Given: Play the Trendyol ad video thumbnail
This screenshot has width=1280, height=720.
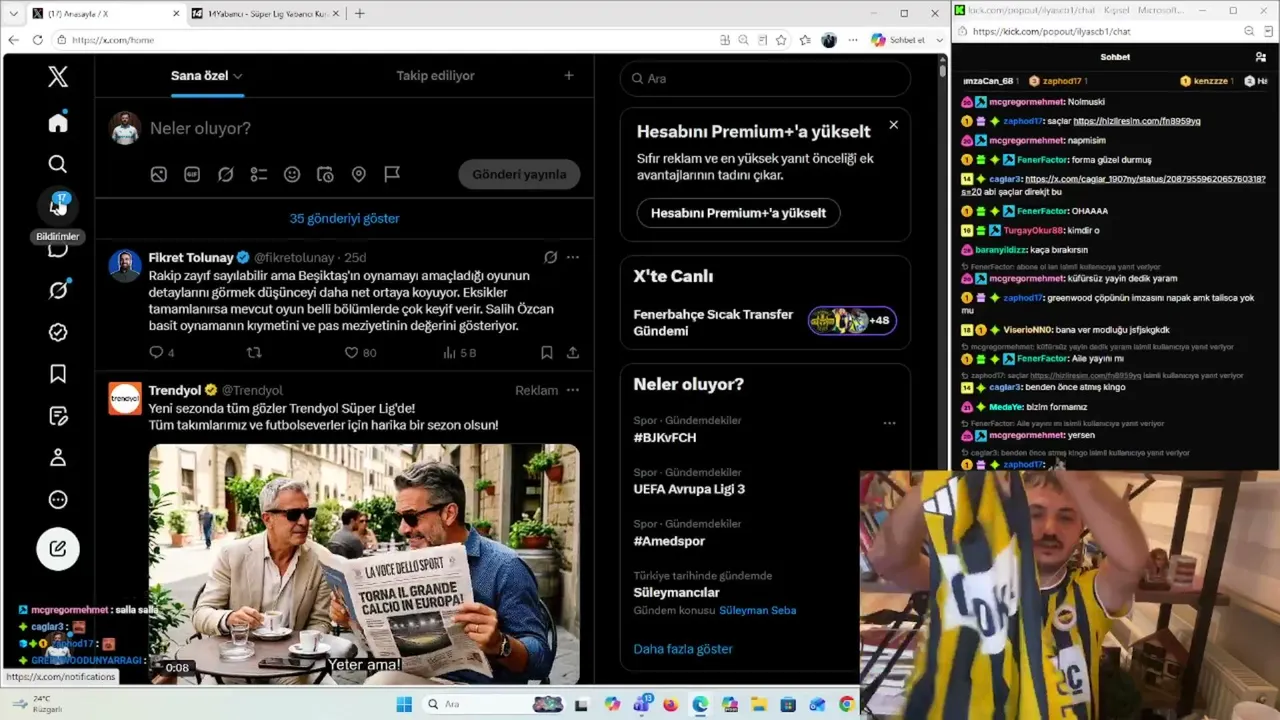Looking at the screenshot, I should pyautogui.click(x=364, y=564).
